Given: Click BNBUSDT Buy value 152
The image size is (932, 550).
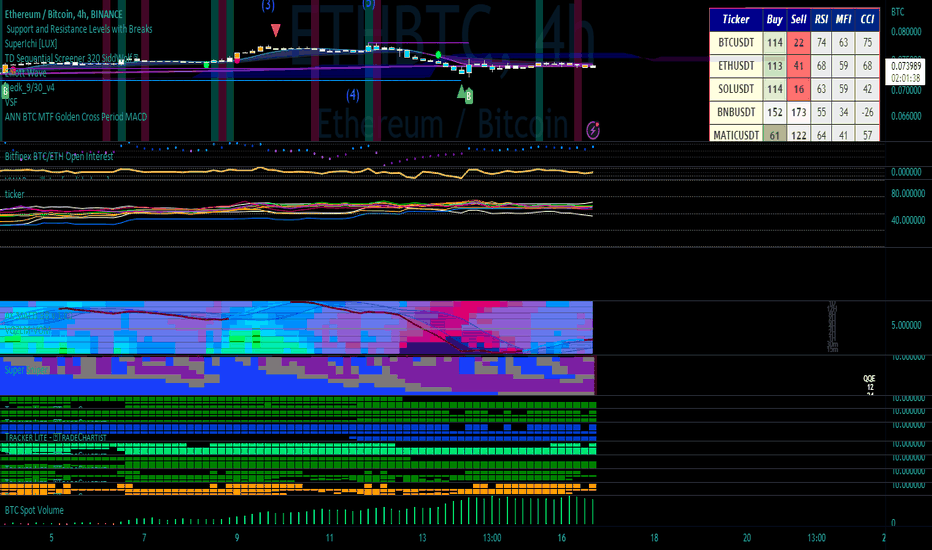Looking at the screenshot, I should coord(774,112).
